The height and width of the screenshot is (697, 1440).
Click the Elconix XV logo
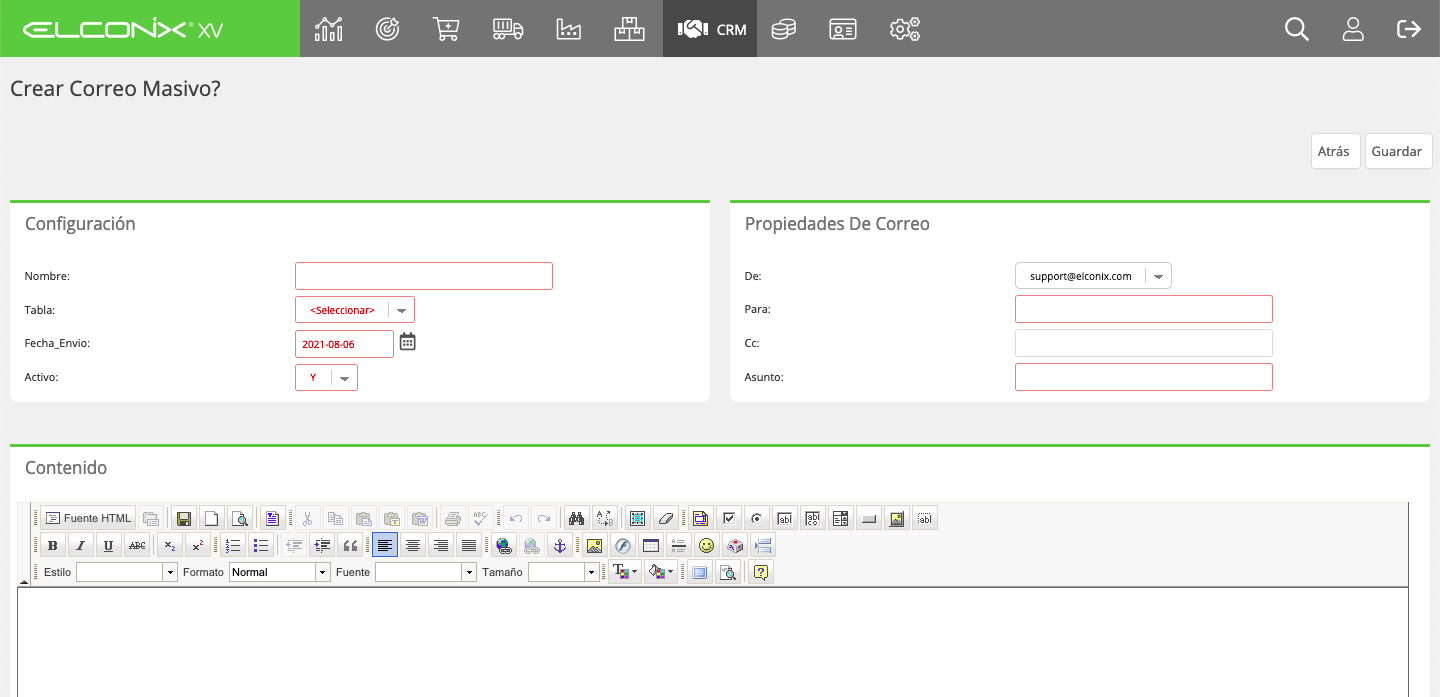(123, 29)
